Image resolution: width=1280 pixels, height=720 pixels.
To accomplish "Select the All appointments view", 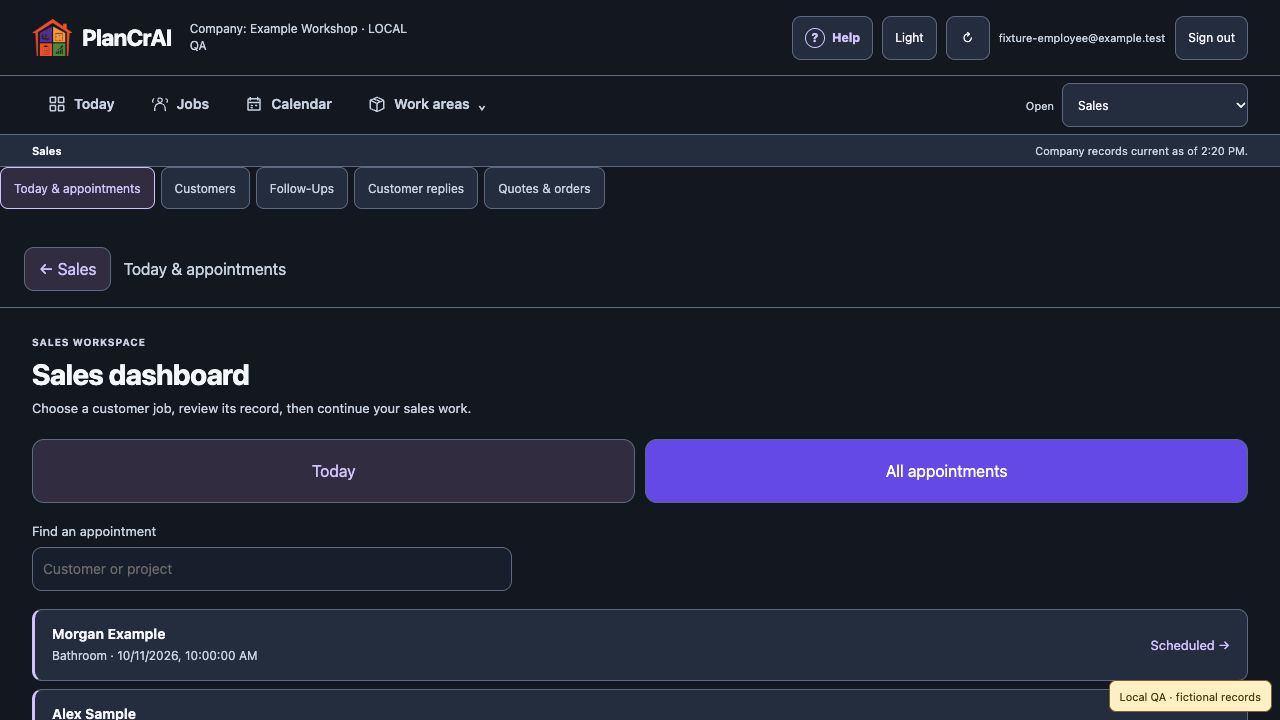I will click(x=946, y=471).
